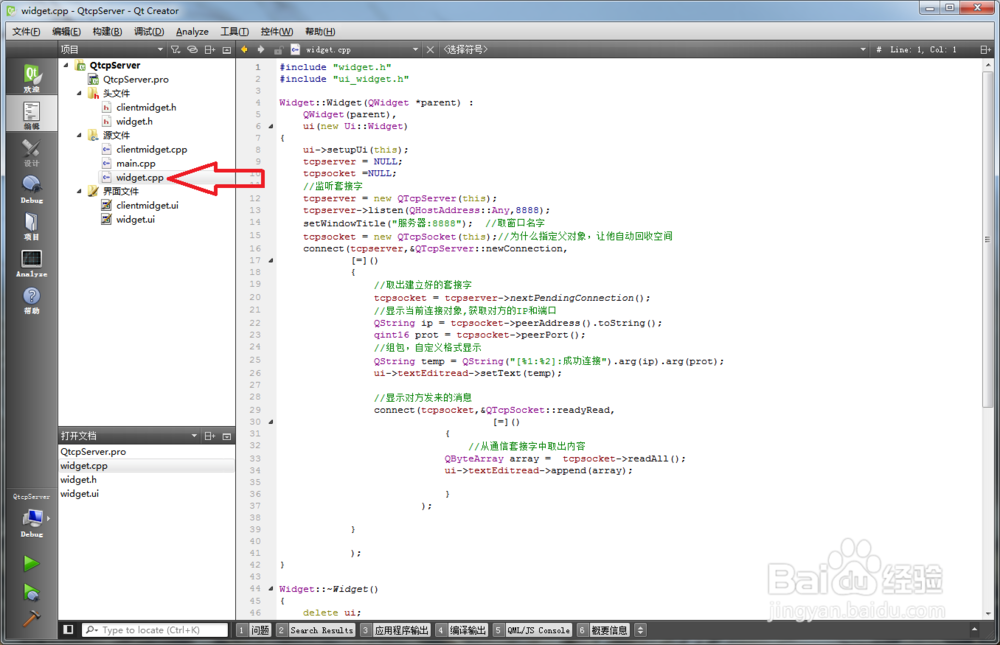Image resolution: width=1000 pixels, height=645 pixels.
Task: Split the editor view
Action: click(985, 49)
